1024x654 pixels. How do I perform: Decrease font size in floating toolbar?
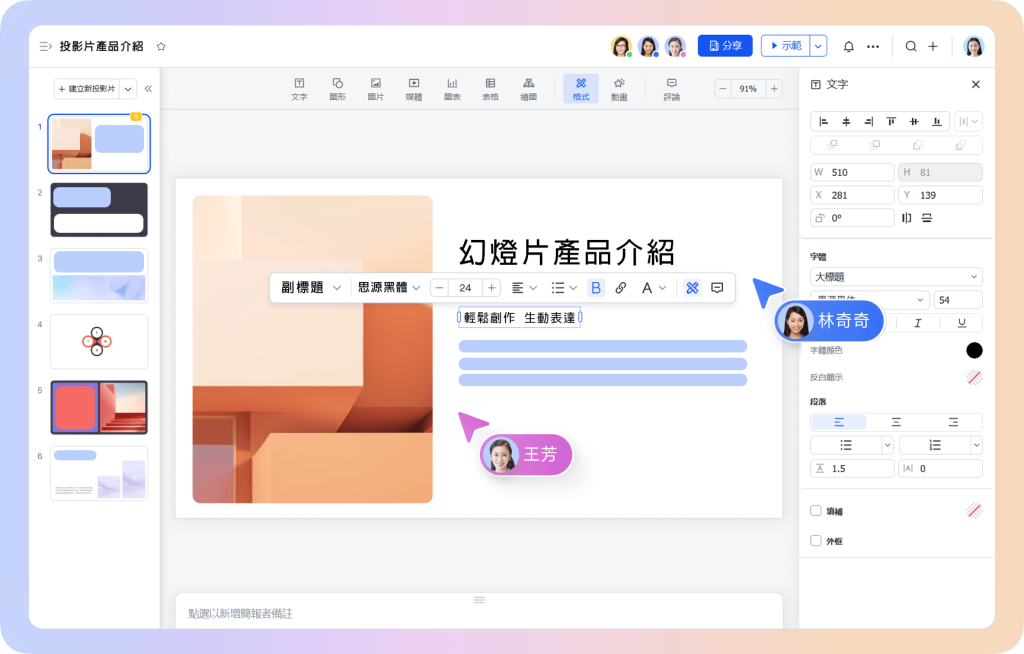[x=440, y=287]
